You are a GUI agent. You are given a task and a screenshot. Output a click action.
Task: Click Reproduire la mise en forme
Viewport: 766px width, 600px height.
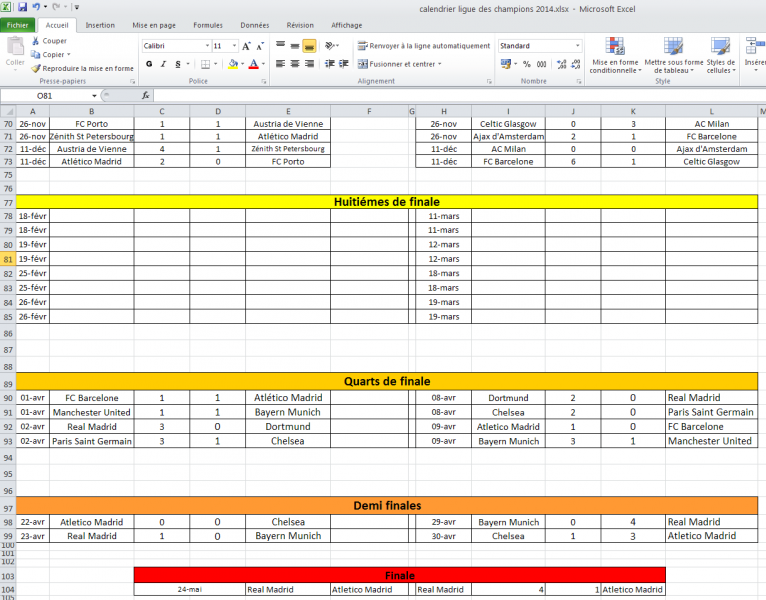(x=83, y=68)
